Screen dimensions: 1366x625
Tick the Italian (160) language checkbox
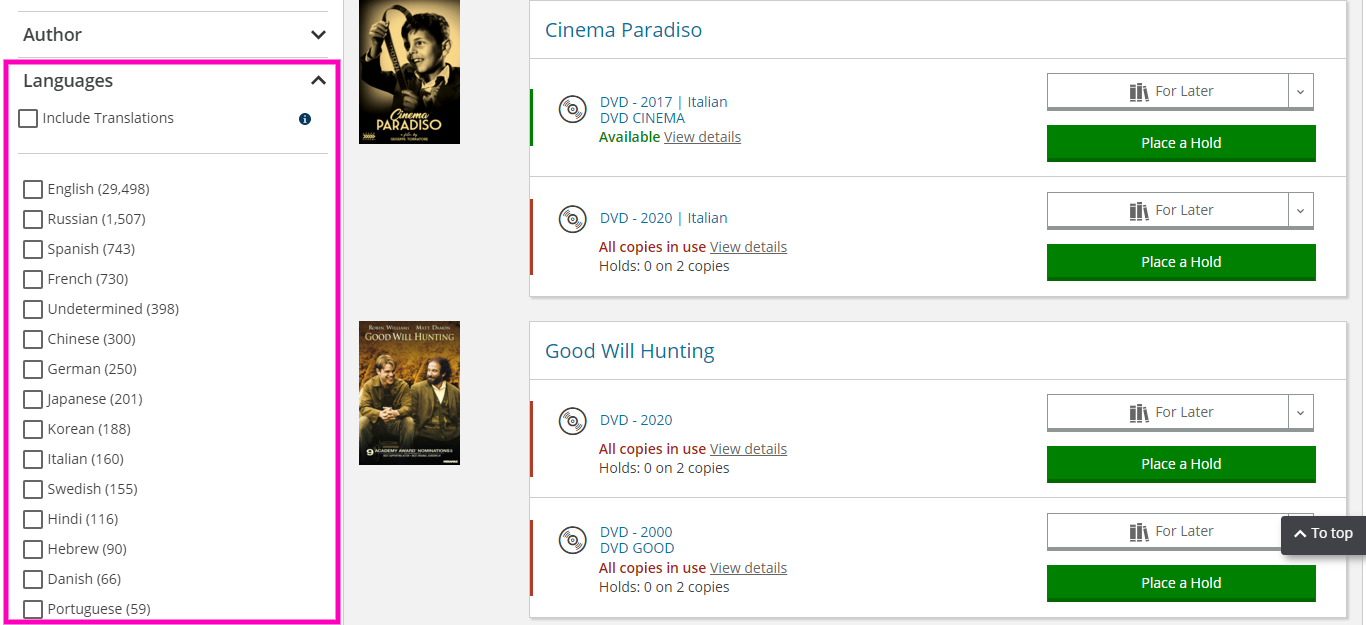[x=33, y=459]
